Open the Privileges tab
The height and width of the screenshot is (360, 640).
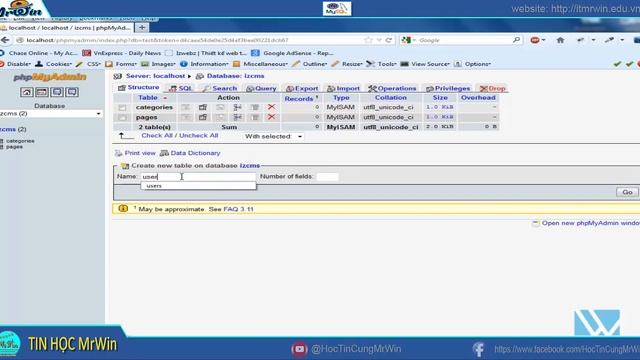click(448, 88)
